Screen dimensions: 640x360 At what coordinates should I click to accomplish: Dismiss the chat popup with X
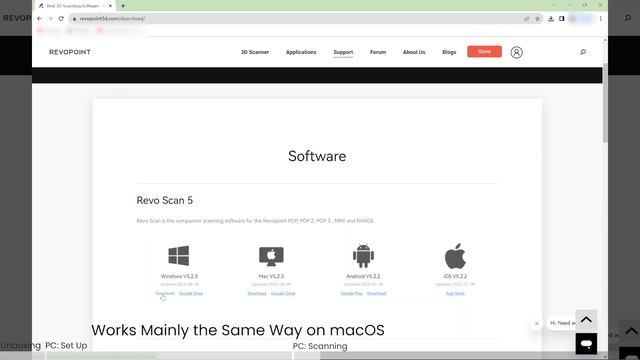click(x=537, y=323)
